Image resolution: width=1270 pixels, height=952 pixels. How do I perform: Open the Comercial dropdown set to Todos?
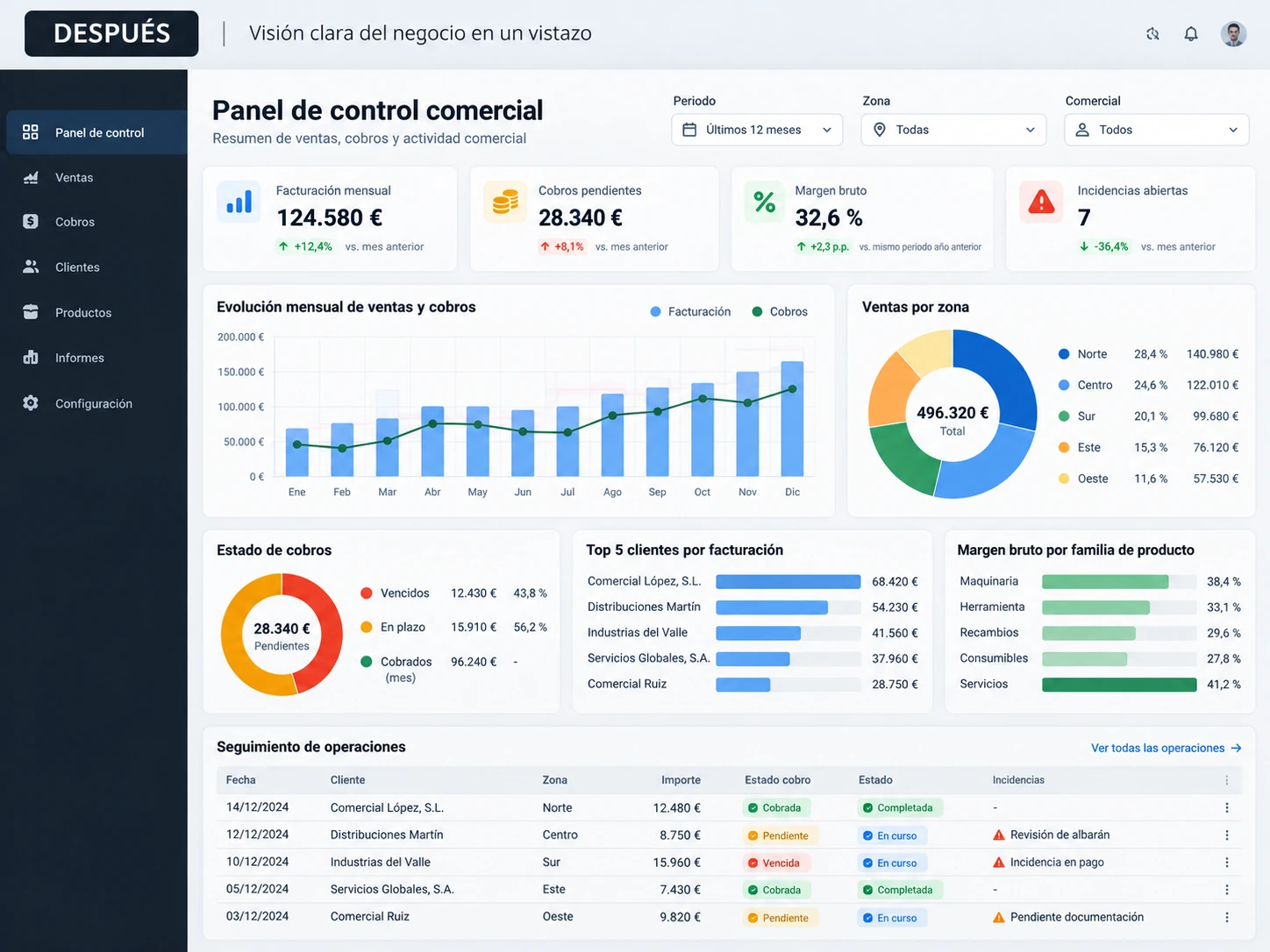tap(1156, 130)
